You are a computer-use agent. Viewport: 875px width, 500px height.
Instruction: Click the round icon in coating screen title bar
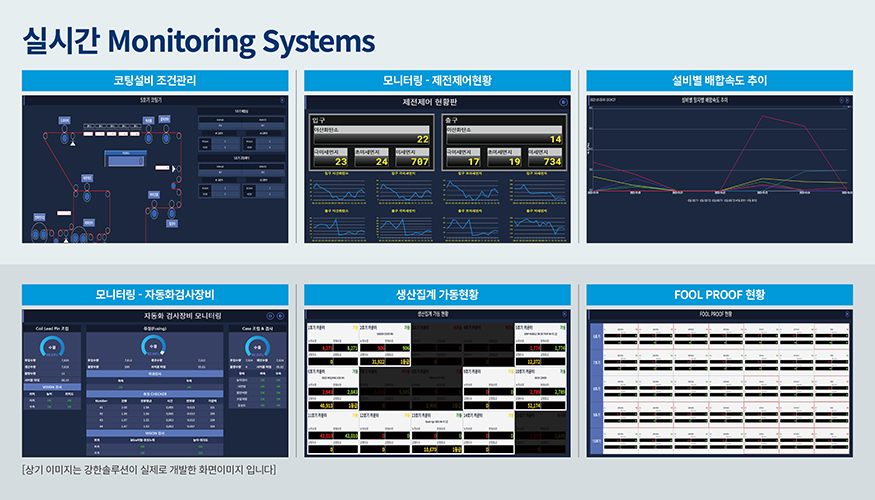point(282,100)
